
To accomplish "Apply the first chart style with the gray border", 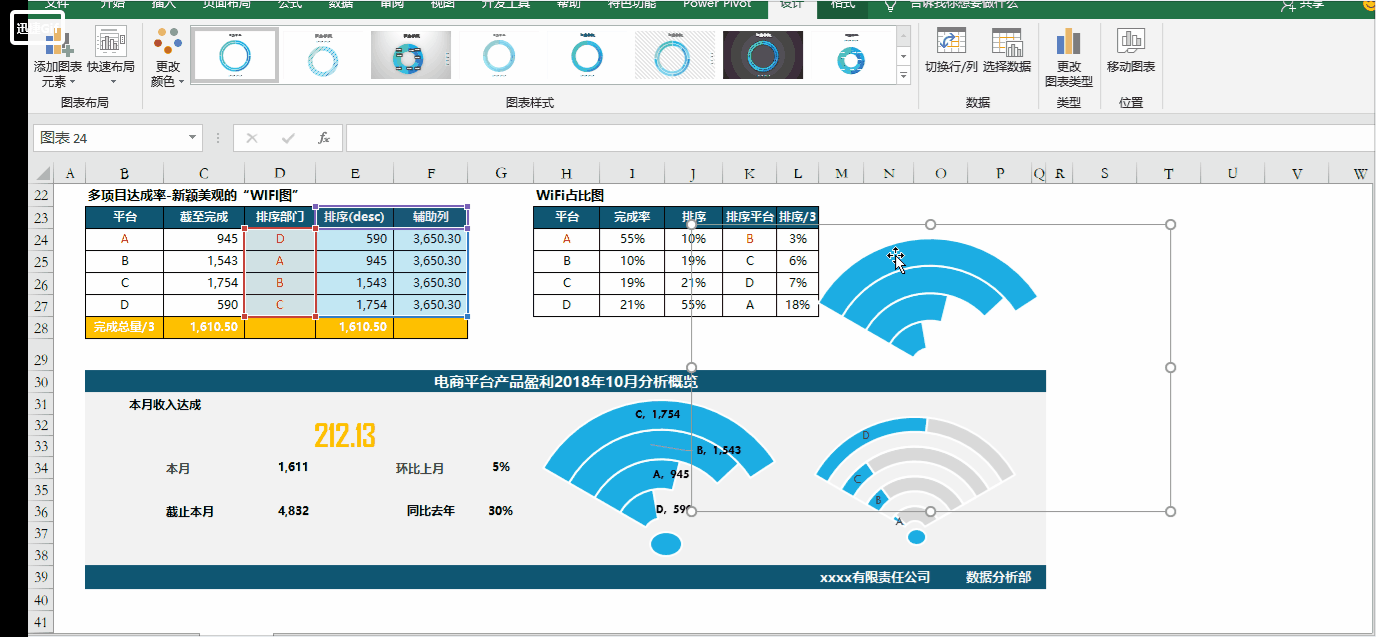I will (235, 54).
